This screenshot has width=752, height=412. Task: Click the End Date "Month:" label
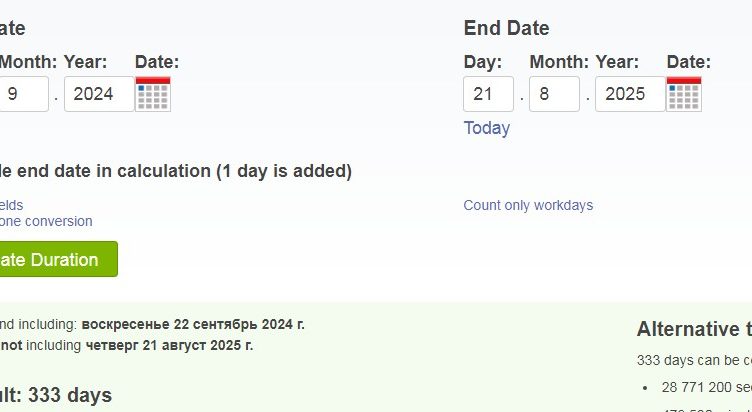point(559,62)
